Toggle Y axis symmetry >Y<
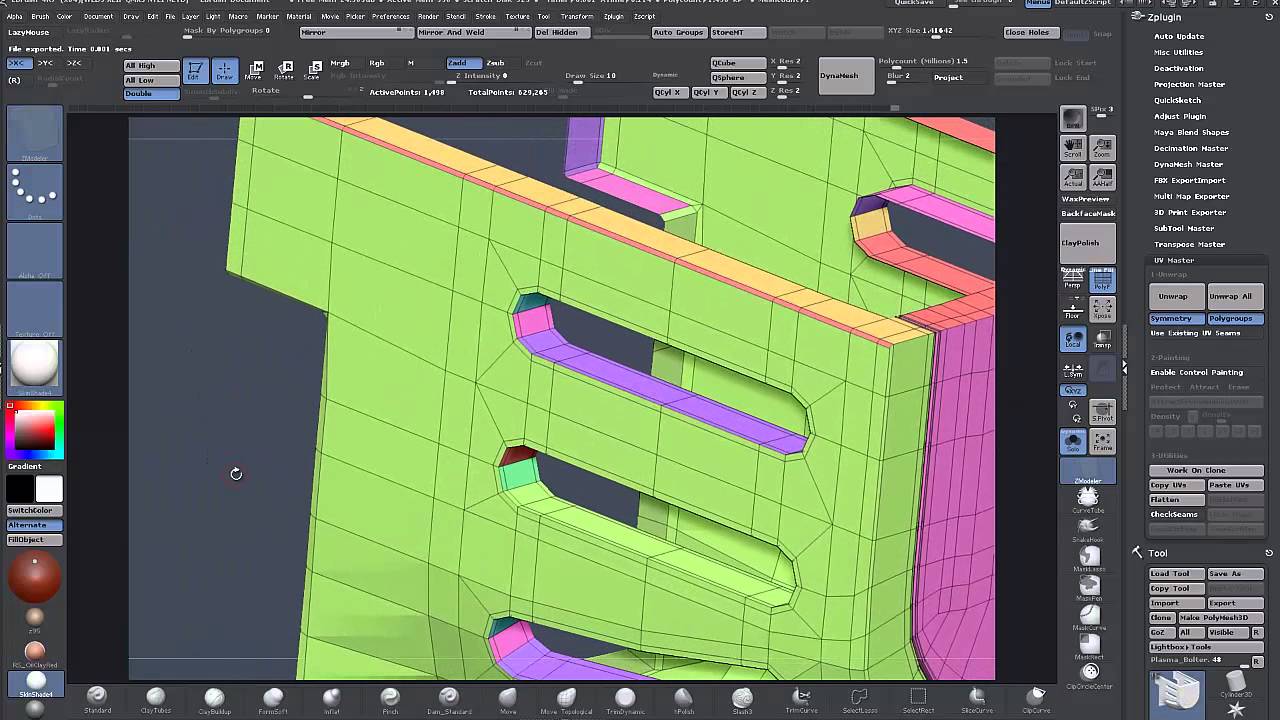 pos(45,64)
